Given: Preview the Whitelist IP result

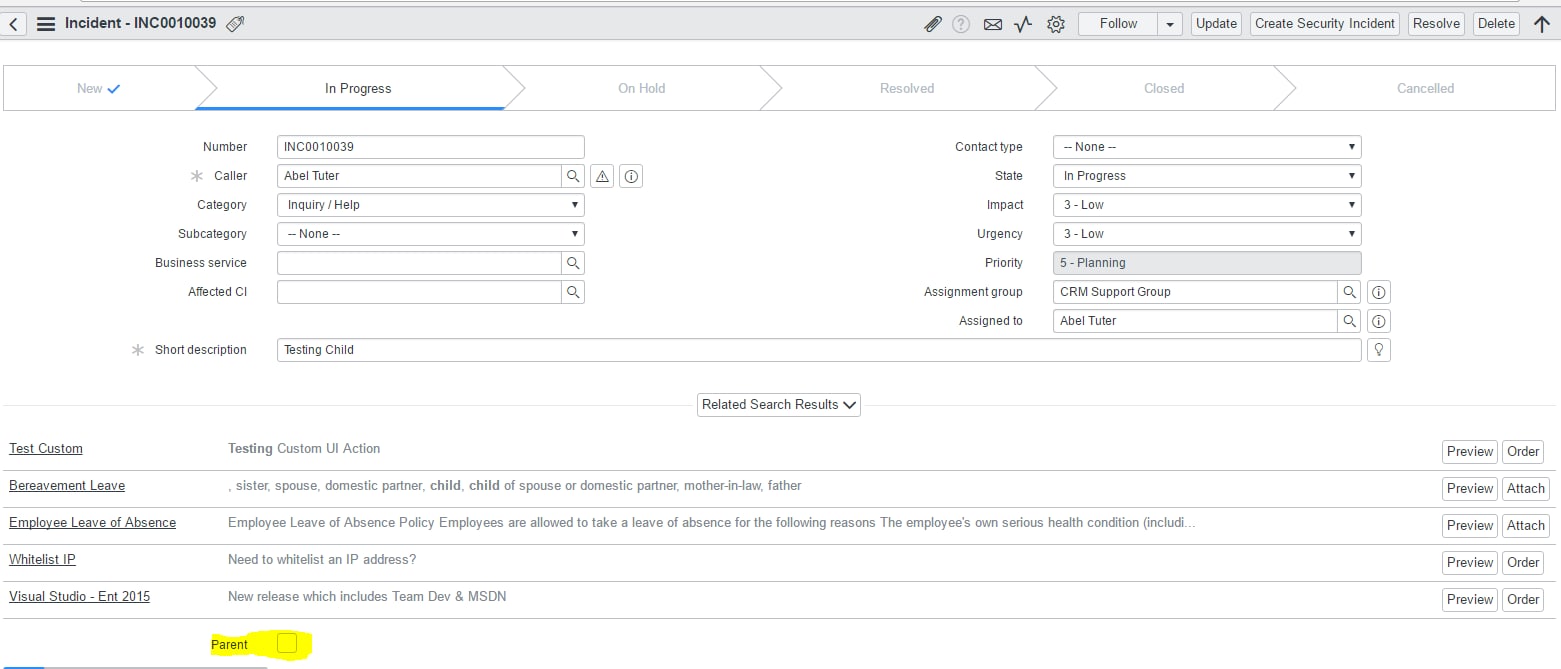Looking at the screenshot, I should pyautogui.click(x=1469, y=563).
